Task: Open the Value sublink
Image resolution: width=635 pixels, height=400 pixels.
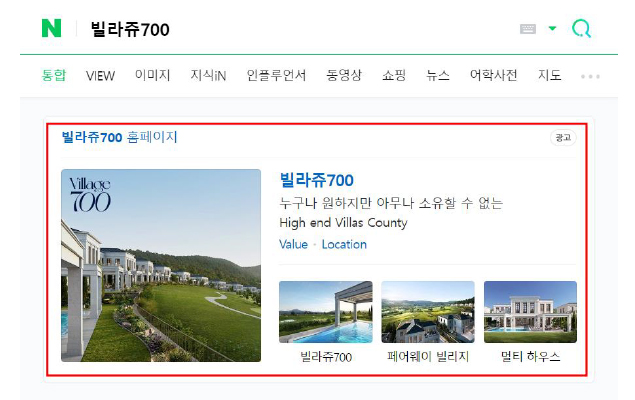Action: (293, 245)
